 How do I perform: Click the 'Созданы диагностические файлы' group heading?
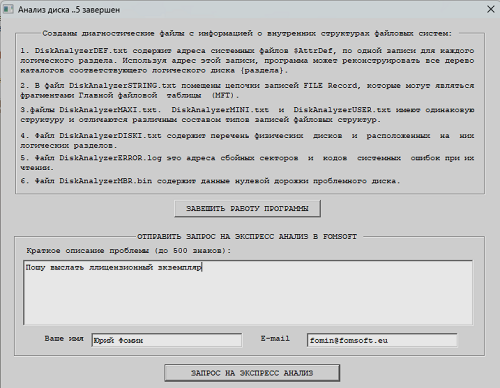pyautogui.click(x=247, y=34)
